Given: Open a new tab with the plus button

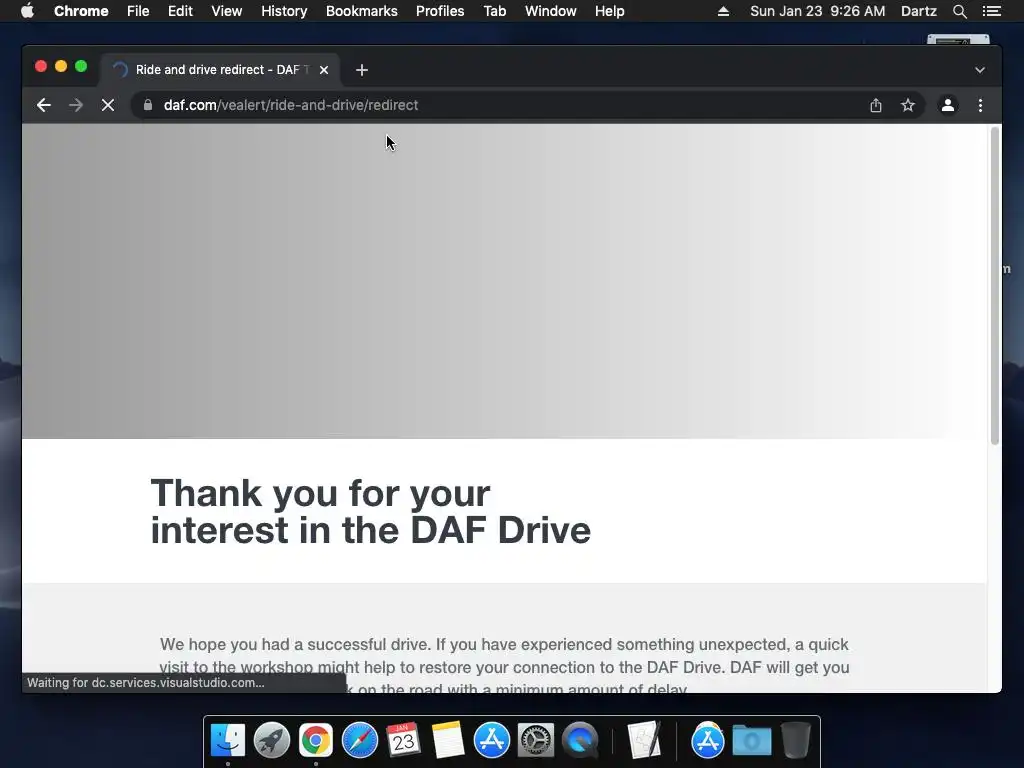Looking at the screenshot, I should click(362, 70).
